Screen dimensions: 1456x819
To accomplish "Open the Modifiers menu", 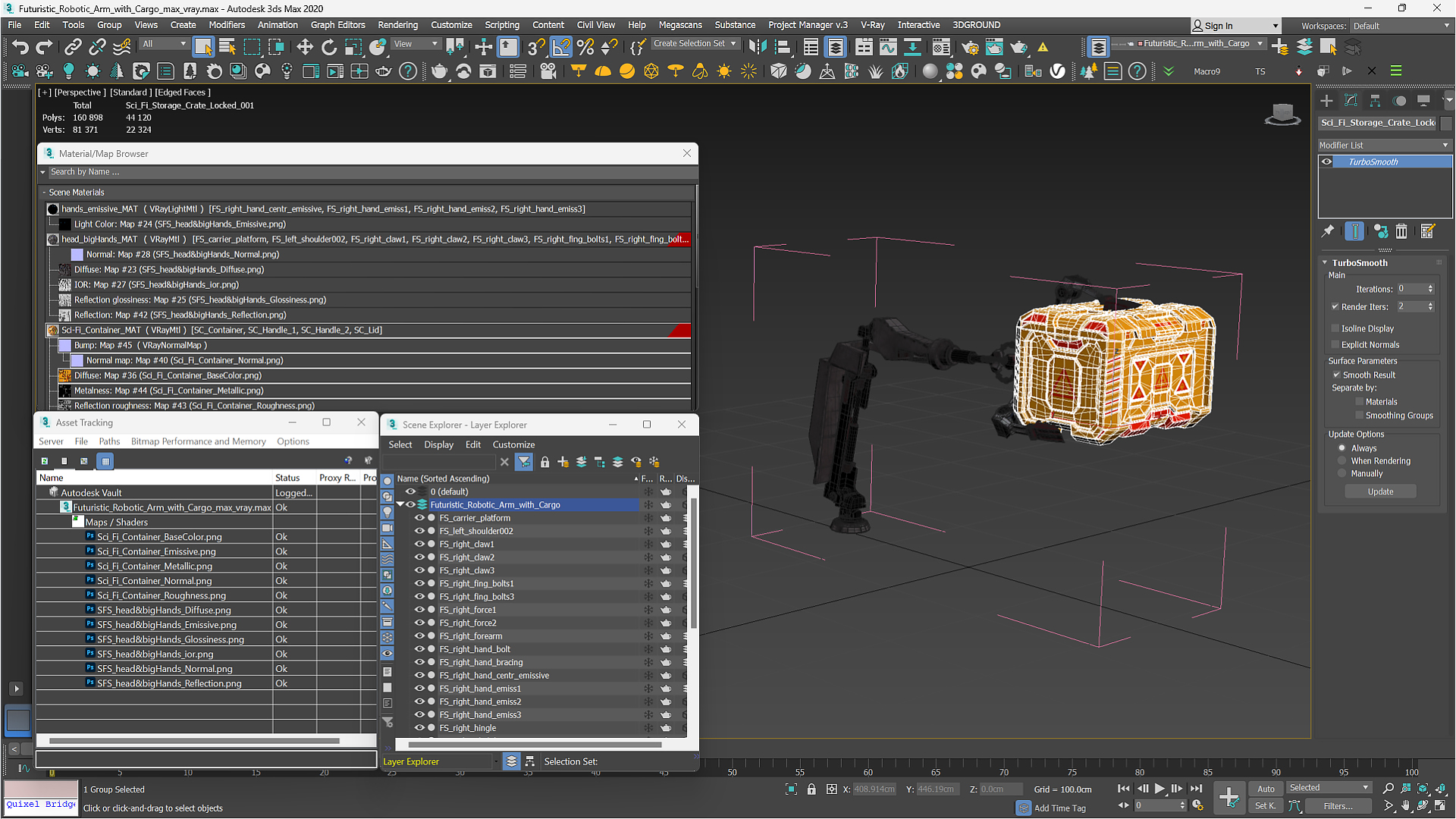I will [x=227, y=25].
